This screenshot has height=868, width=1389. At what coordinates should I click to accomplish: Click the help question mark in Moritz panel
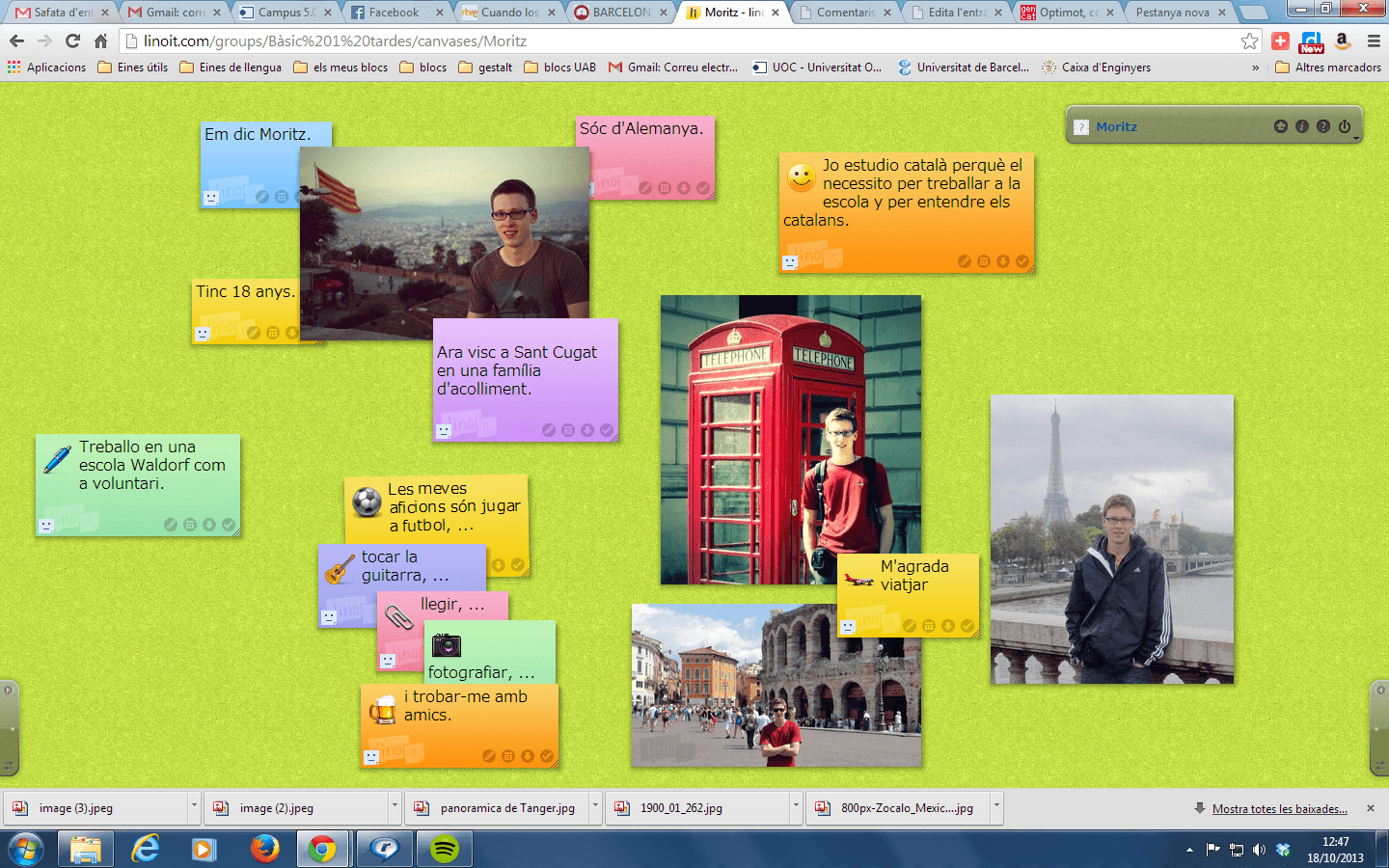pos(1322,126)
